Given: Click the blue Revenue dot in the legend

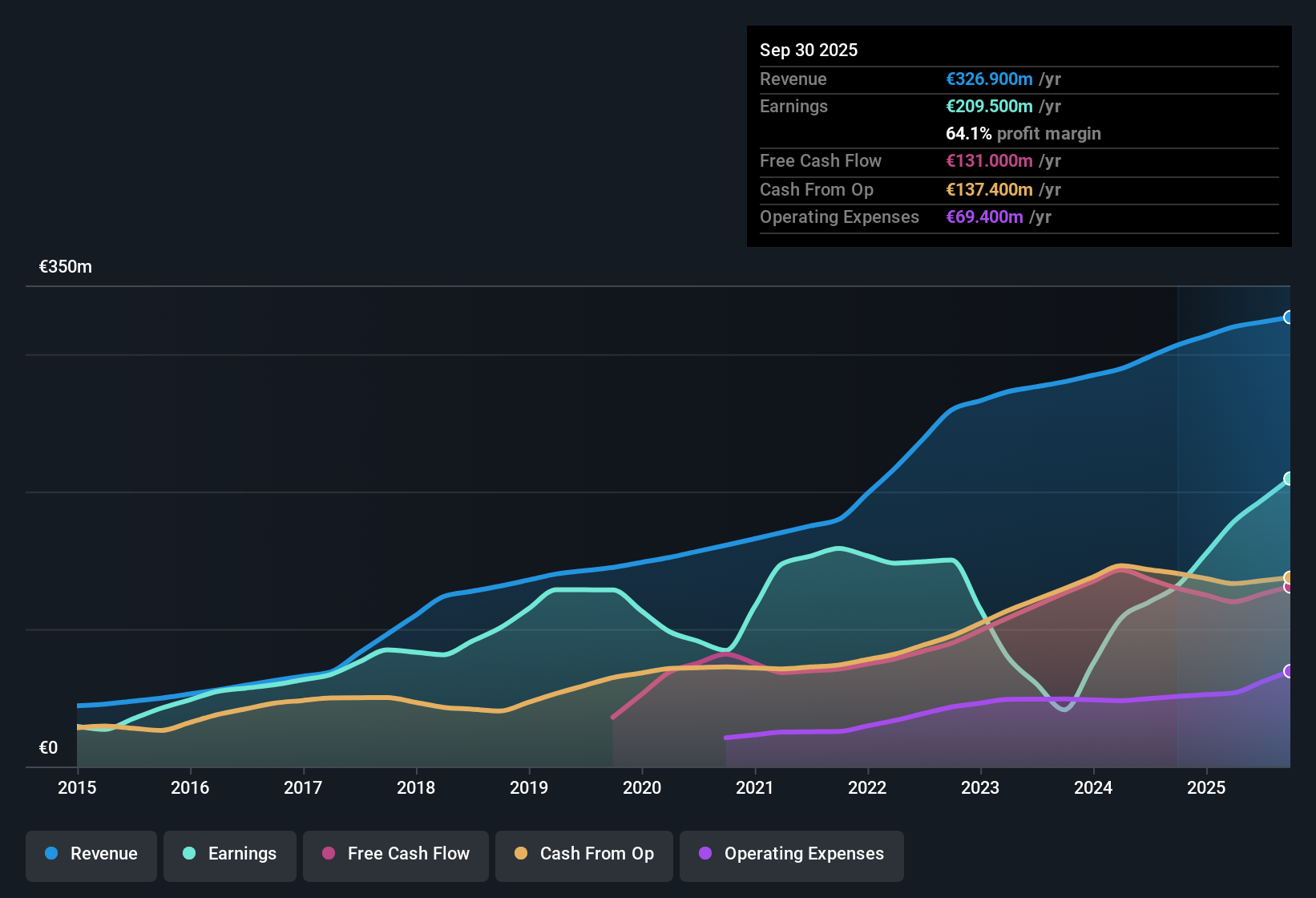Looking at the screenshot, I should (x=51, y=854).
